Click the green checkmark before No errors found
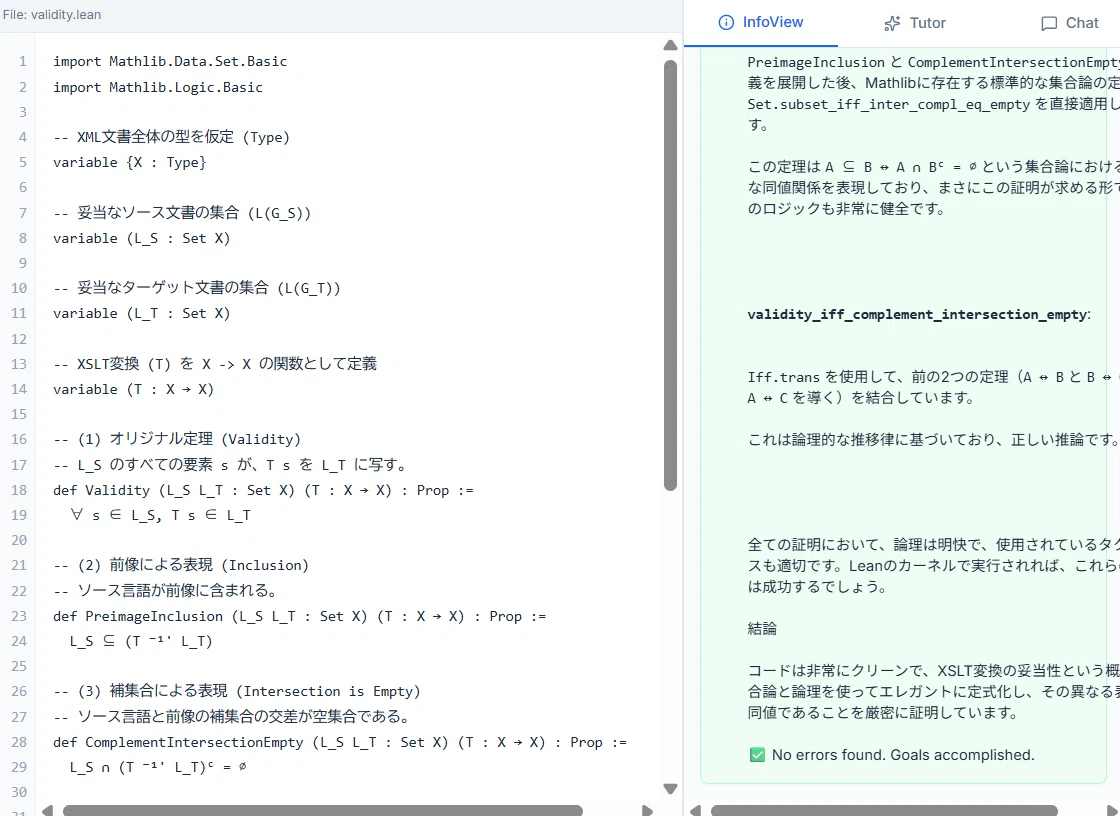The image size is (1120, 816). pyautogui.click(x=757, y=755)
